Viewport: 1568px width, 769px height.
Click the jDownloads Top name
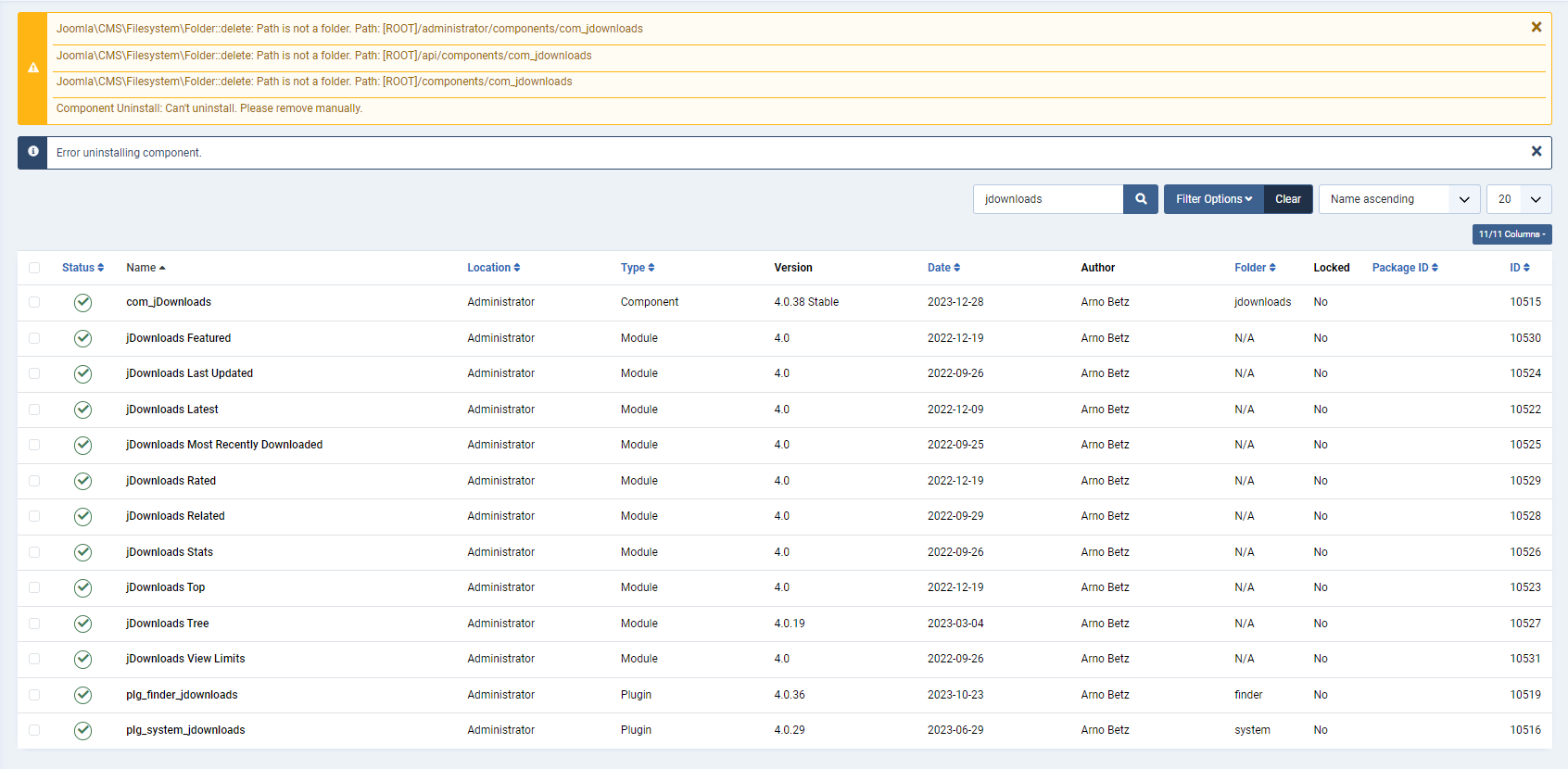pos(166,587)
